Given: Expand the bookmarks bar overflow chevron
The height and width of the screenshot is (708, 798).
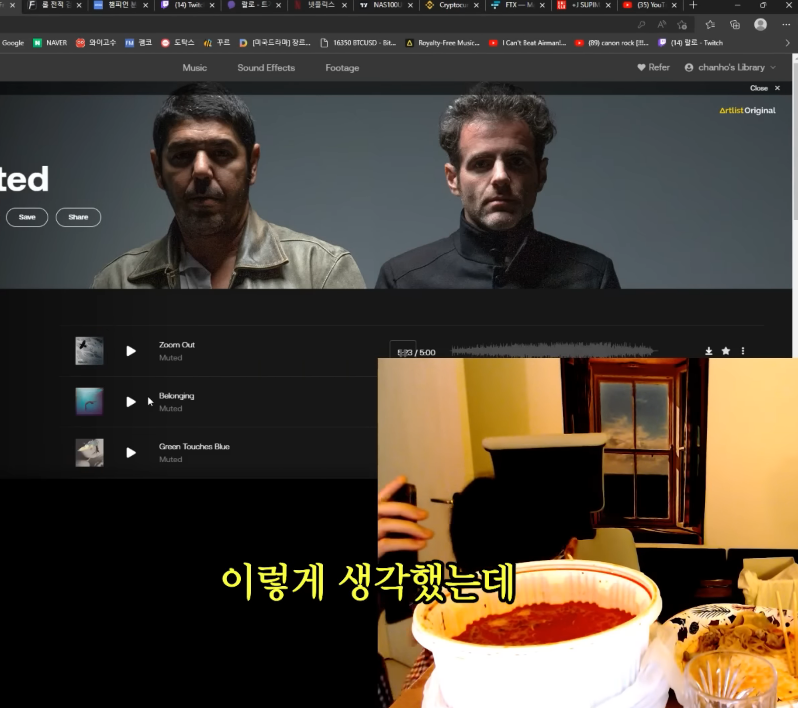Looking at the screenshot, I should [x=787, y=43].
